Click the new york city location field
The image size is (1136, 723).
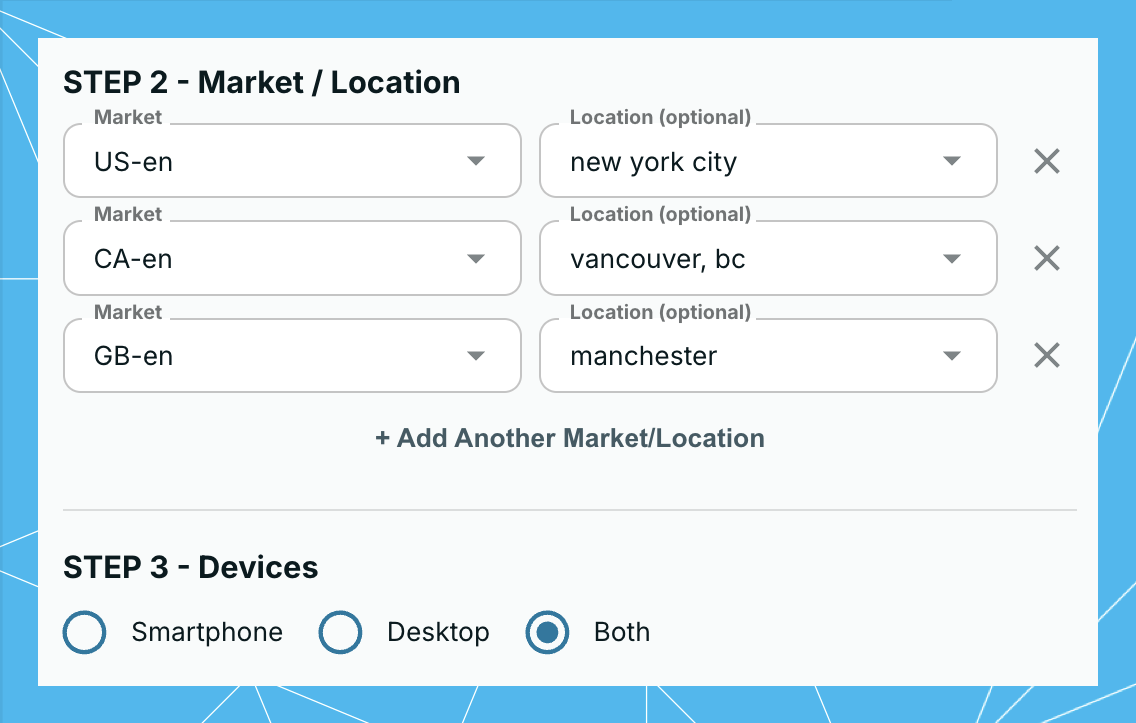[768, 161]
